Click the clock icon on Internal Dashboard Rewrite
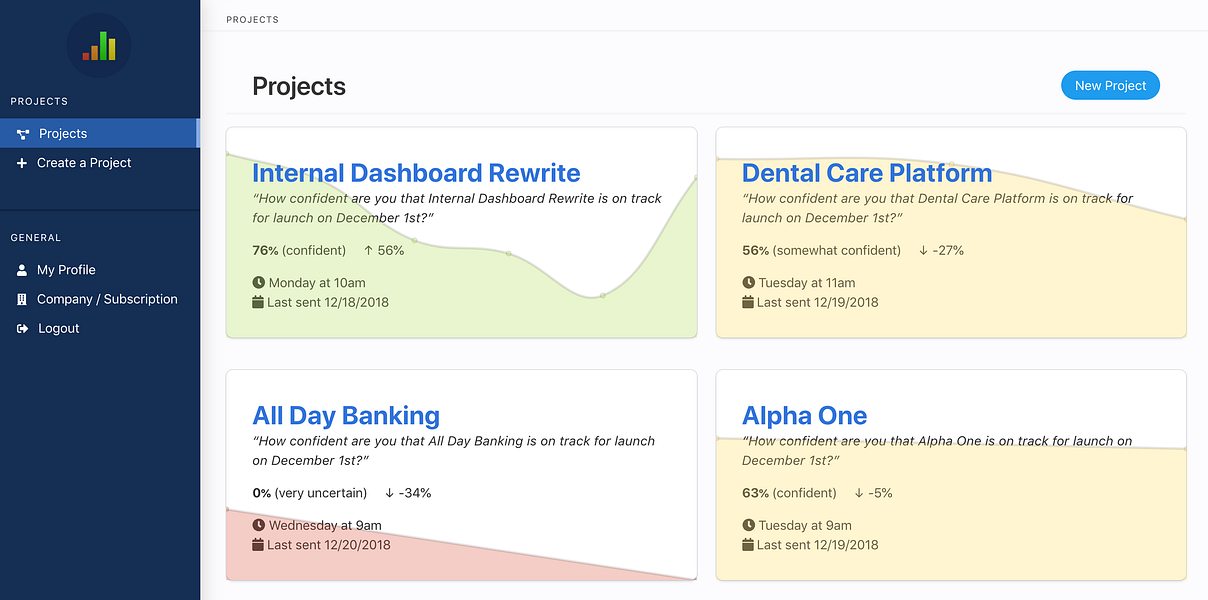Viewport: 1208px width, 600px height. click(x=259, y=282)
